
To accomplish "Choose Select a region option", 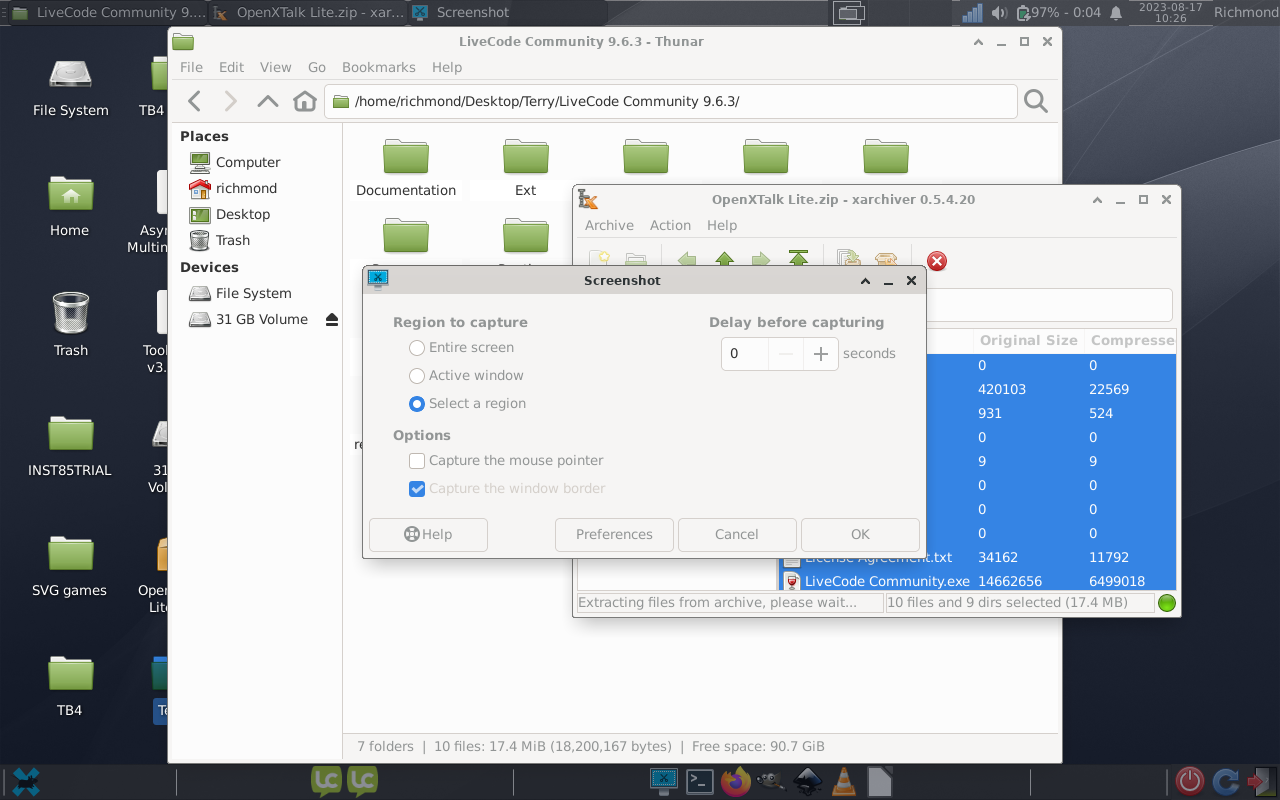I will coord(467,404).
